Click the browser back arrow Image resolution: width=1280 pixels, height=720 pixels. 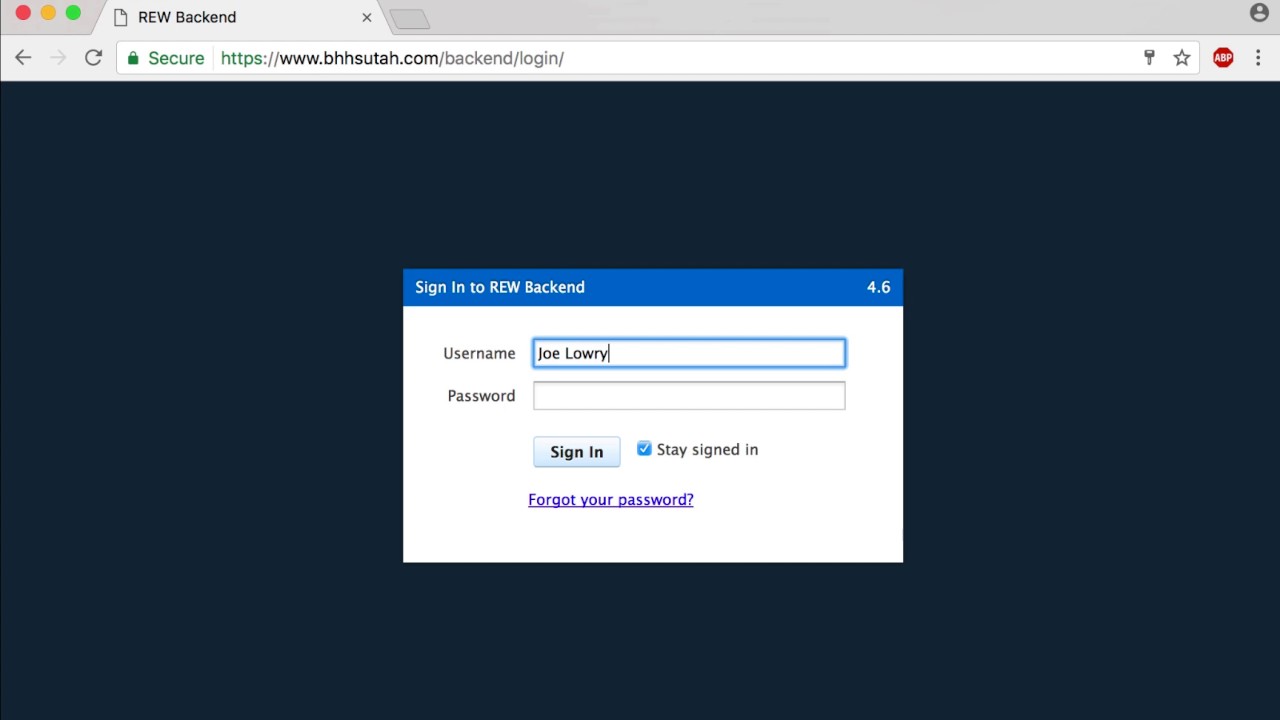pos(23,58)
